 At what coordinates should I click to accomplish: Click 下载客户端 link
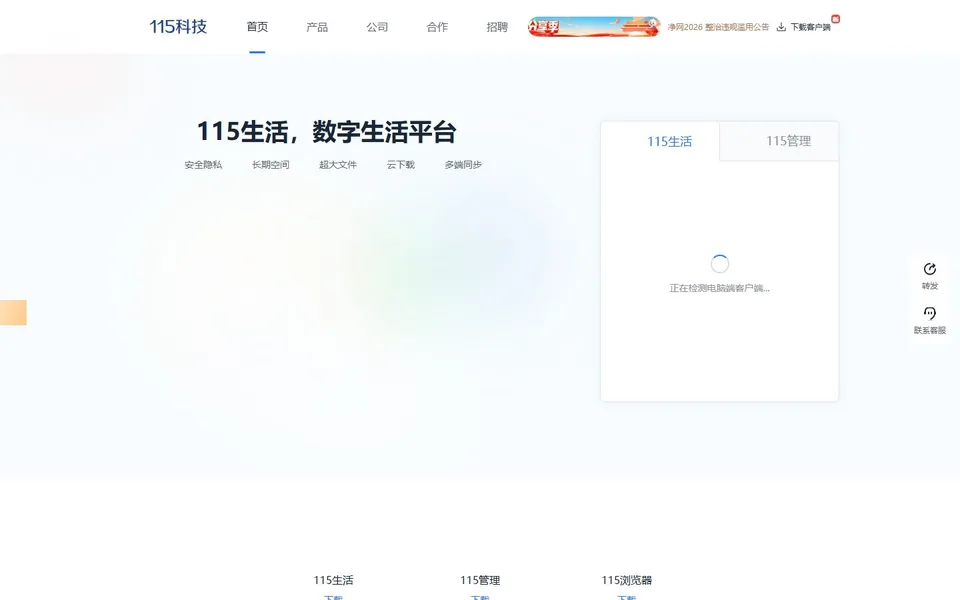click(810, 27)
